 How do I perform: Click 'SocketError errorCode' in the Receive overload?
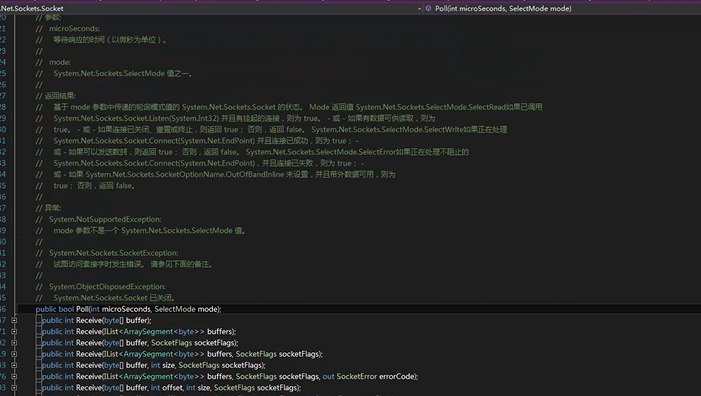376,376
